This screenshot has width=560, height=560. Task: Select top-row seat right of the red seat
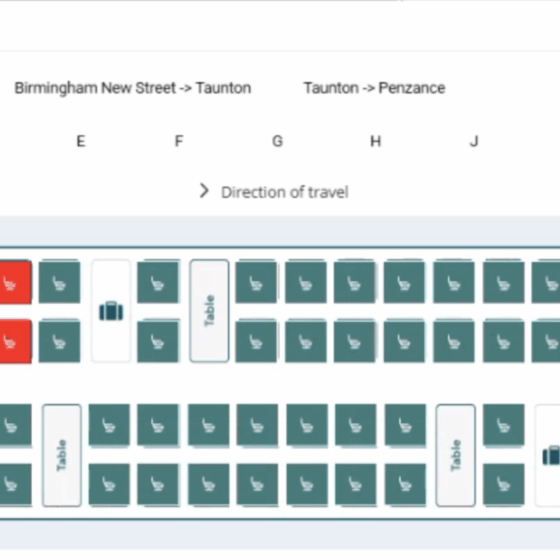59,282
